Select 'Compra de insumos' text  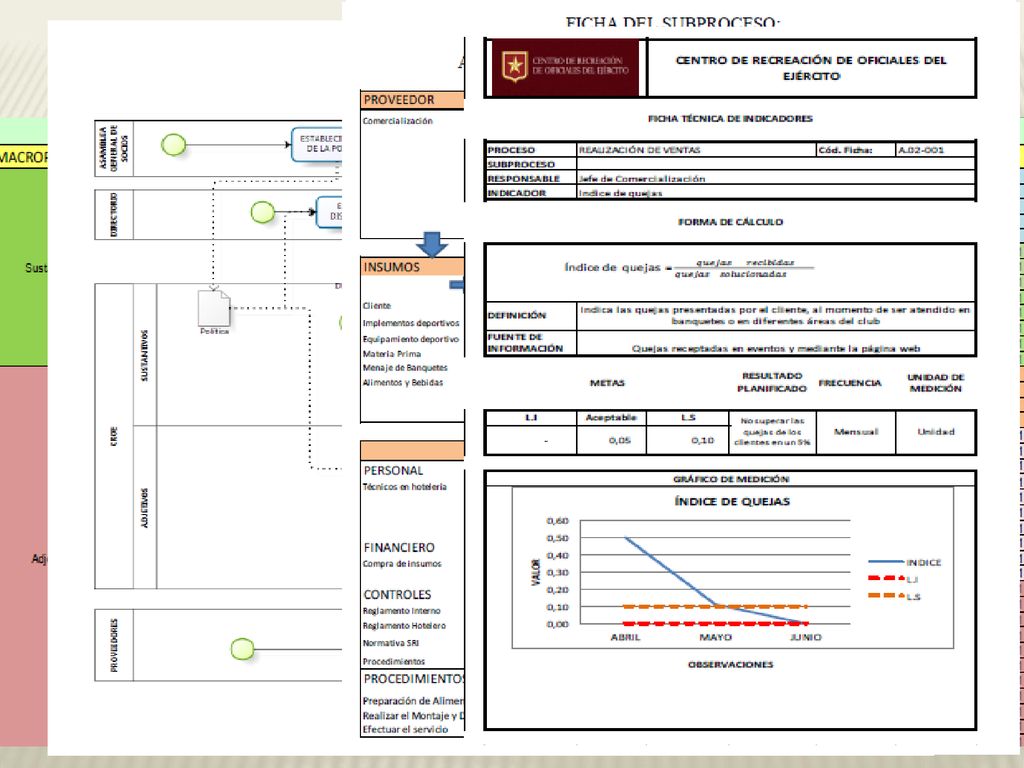point(402,564)
